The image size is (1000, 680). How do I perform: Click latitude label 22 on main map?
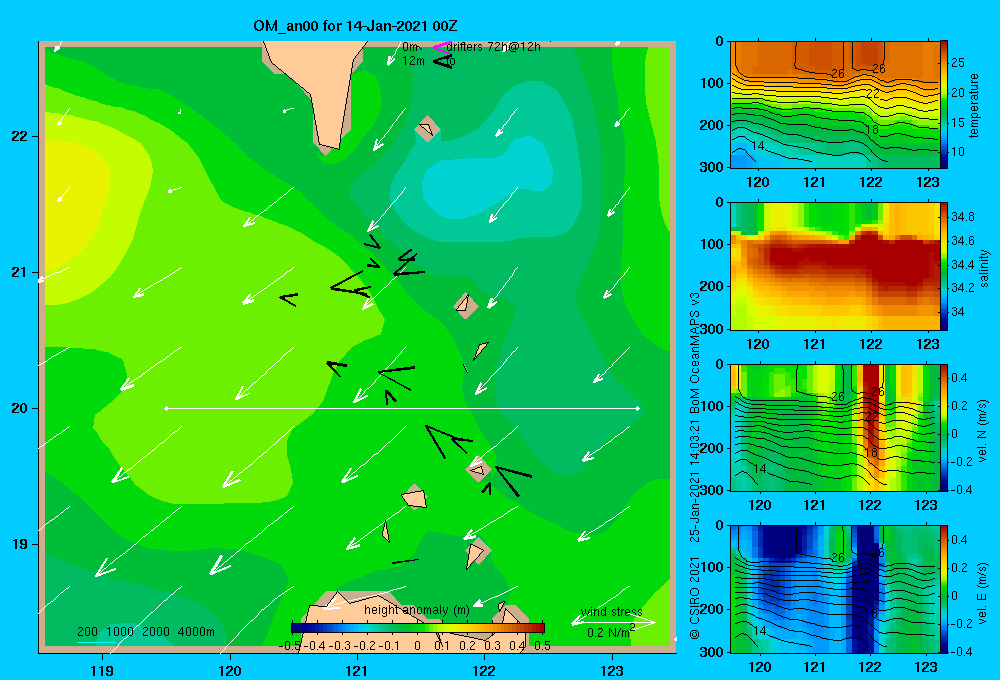[x=19, y=137]
